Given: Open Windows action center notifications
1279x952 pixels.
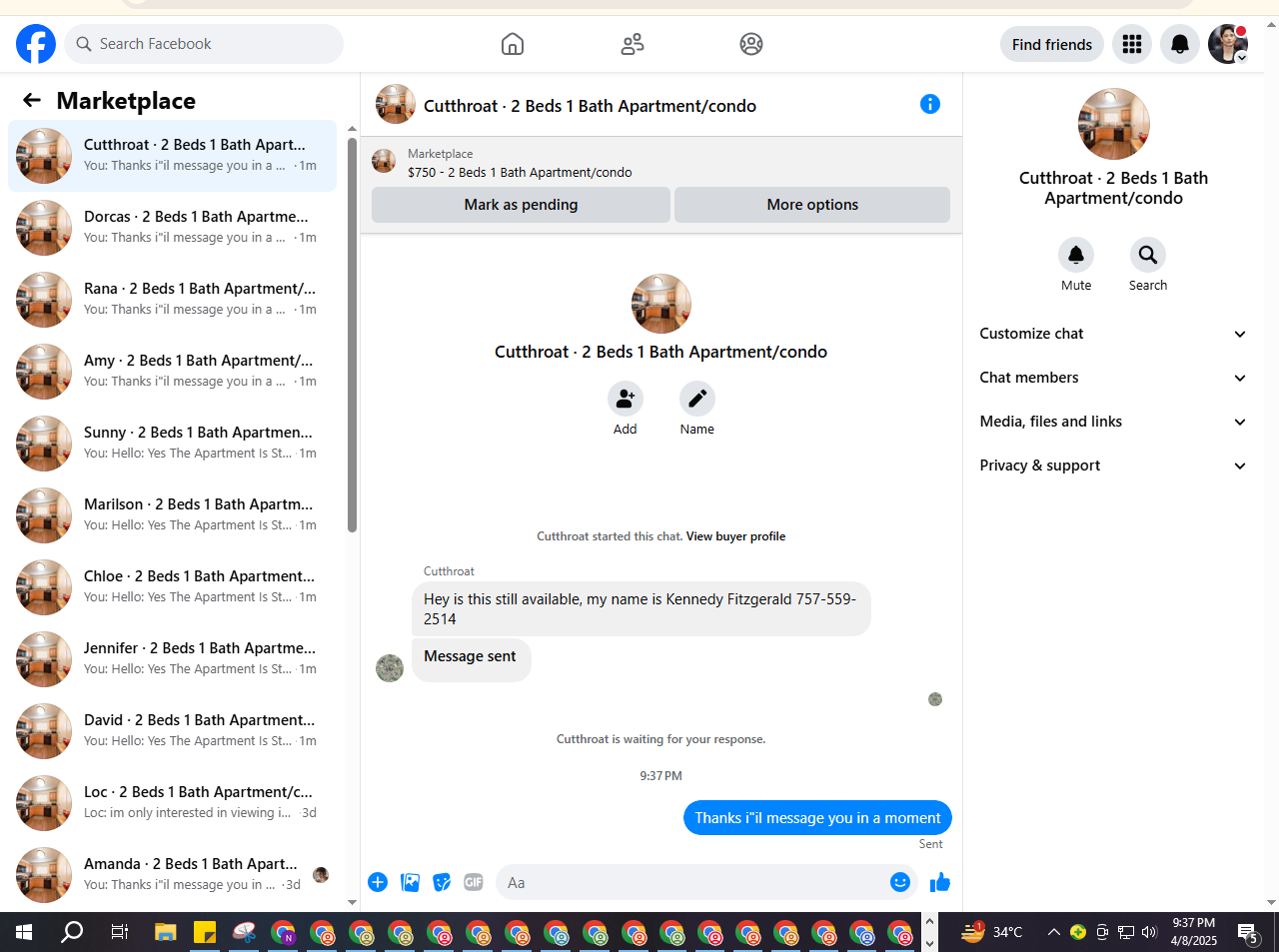Looking at the screenshot, I should pos(1248,932).
